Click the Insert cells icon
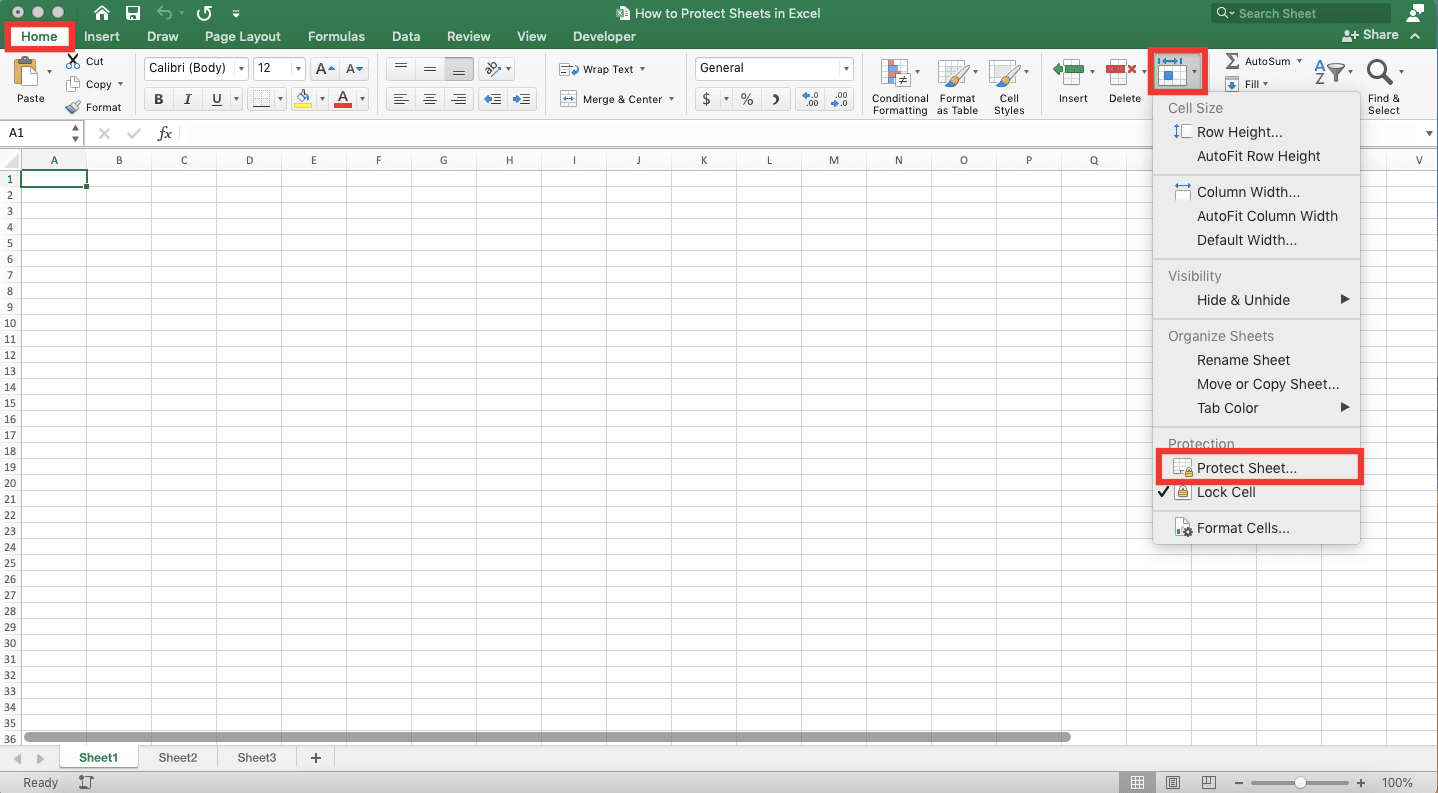The height and width of the screenshot is (793, 1438). click(x=1068, y=71)
